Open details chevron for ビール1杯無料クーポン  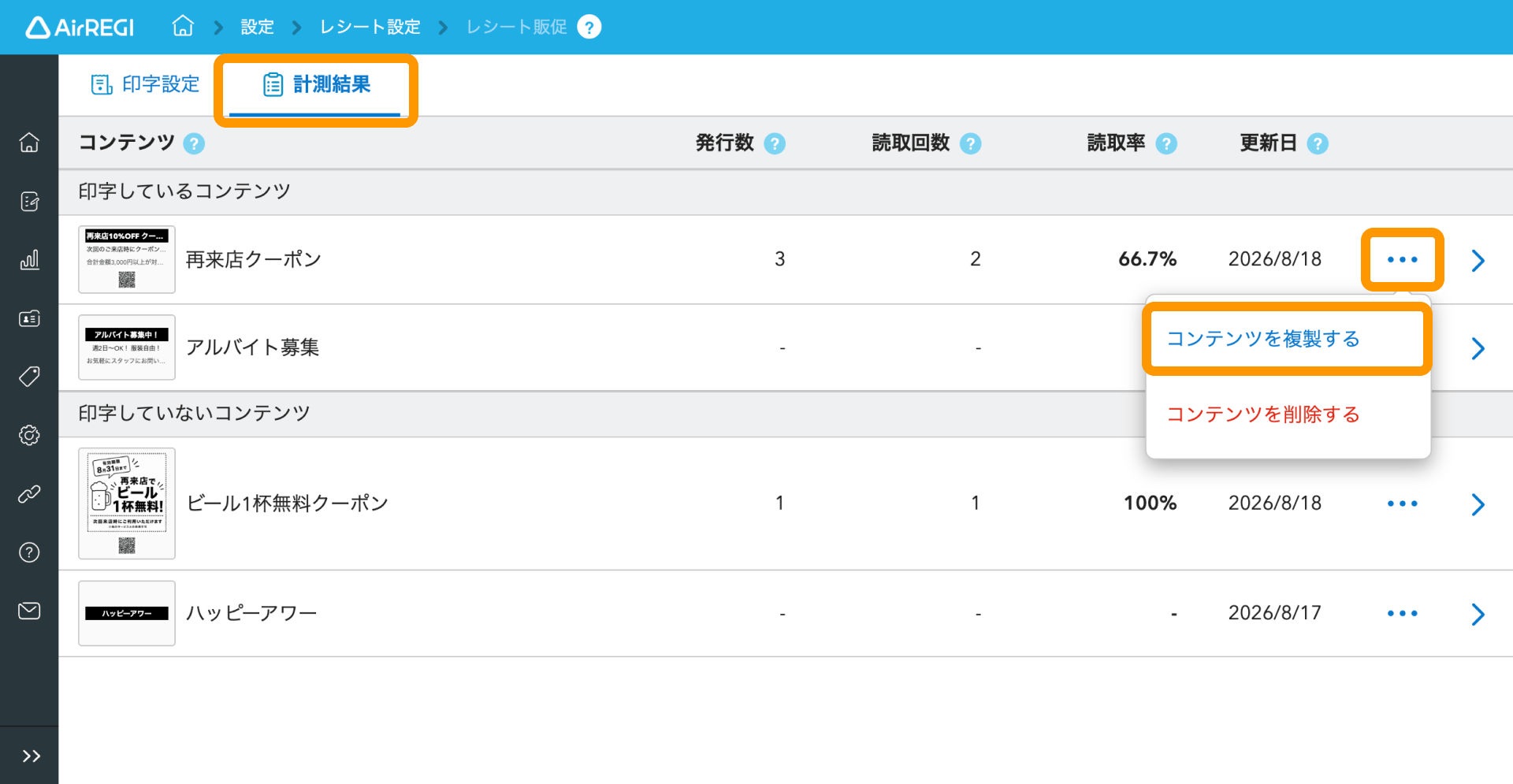pyautogui.click(x=1478, y=504)
